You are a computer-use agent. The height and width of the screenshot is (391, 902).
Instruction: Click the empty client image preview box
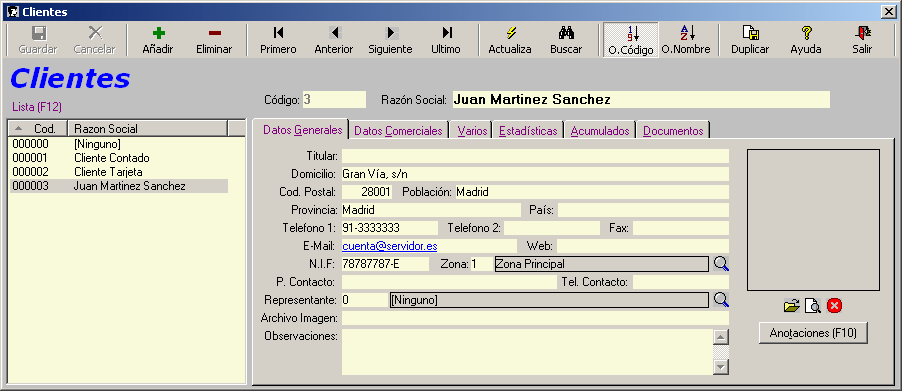click(813, 220)
